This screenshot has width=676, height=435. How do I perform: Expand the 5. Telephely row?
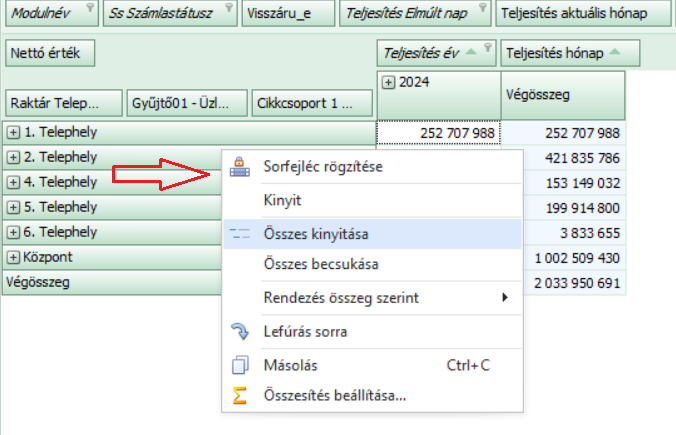(12, 207)
